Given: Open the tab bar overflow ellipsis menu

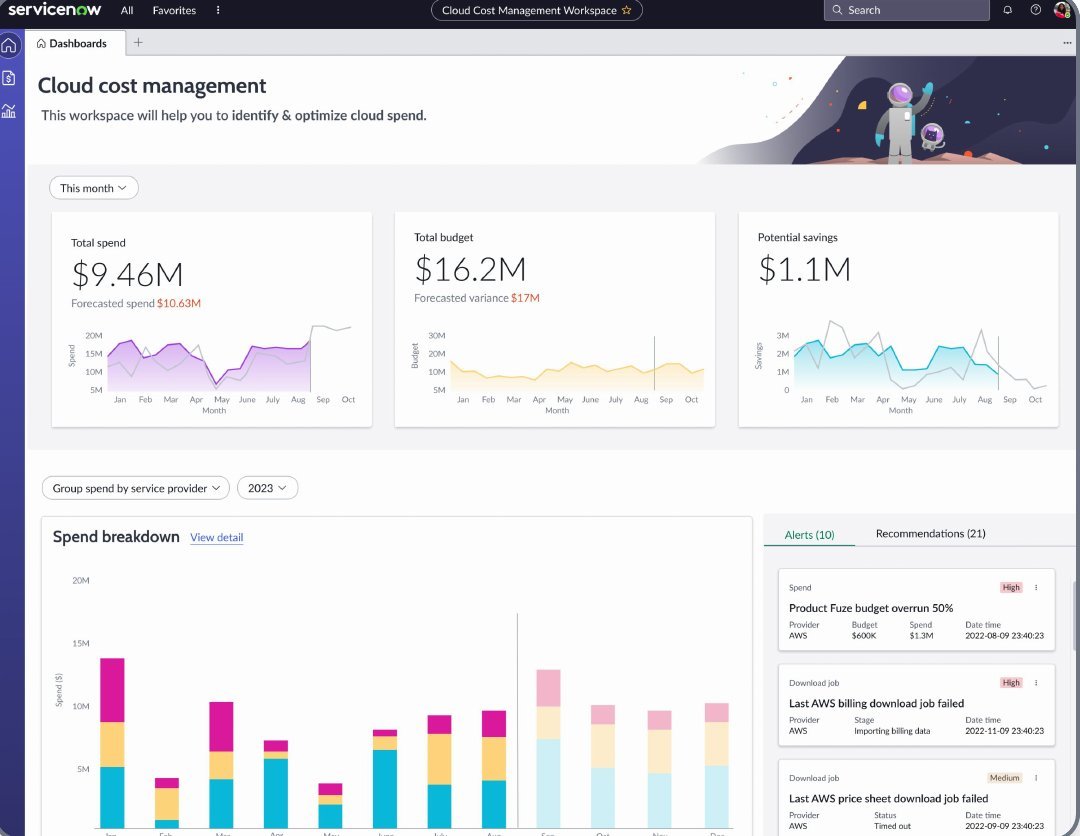Looking at the screenshot, I should 1067,43.
